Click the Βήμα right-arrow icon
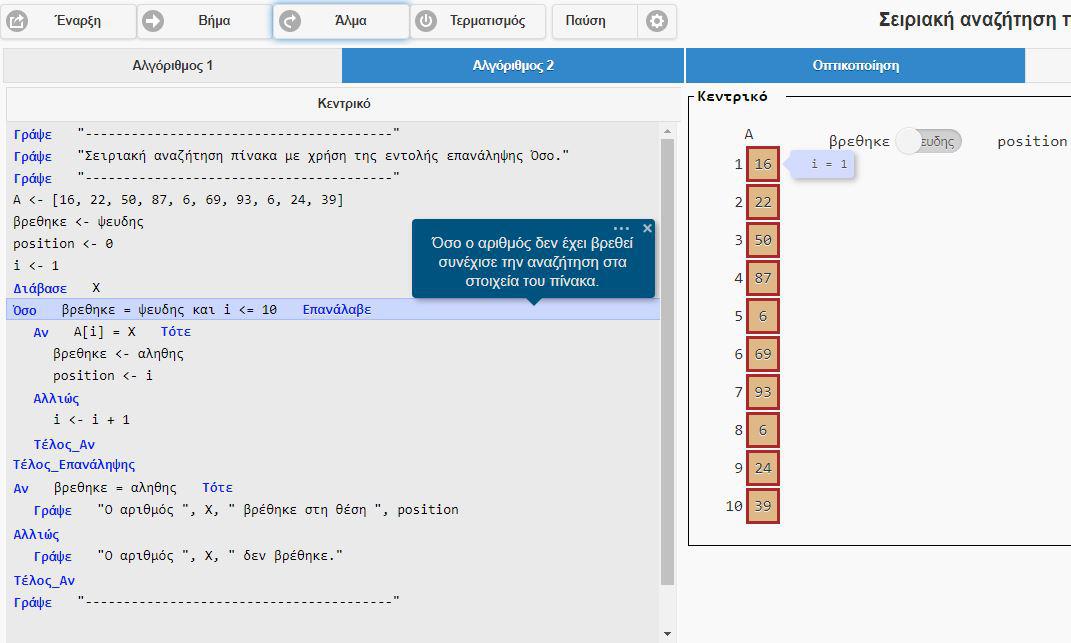The height and width of the screenshot is (643, 1071). click(x=153, y=21)
